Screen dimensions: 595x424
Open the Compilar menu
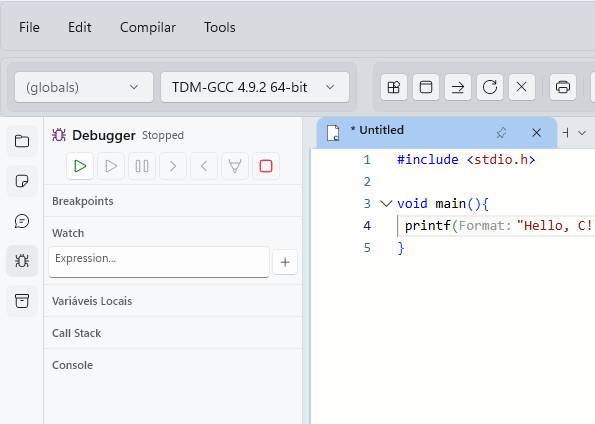pos(148,27)
